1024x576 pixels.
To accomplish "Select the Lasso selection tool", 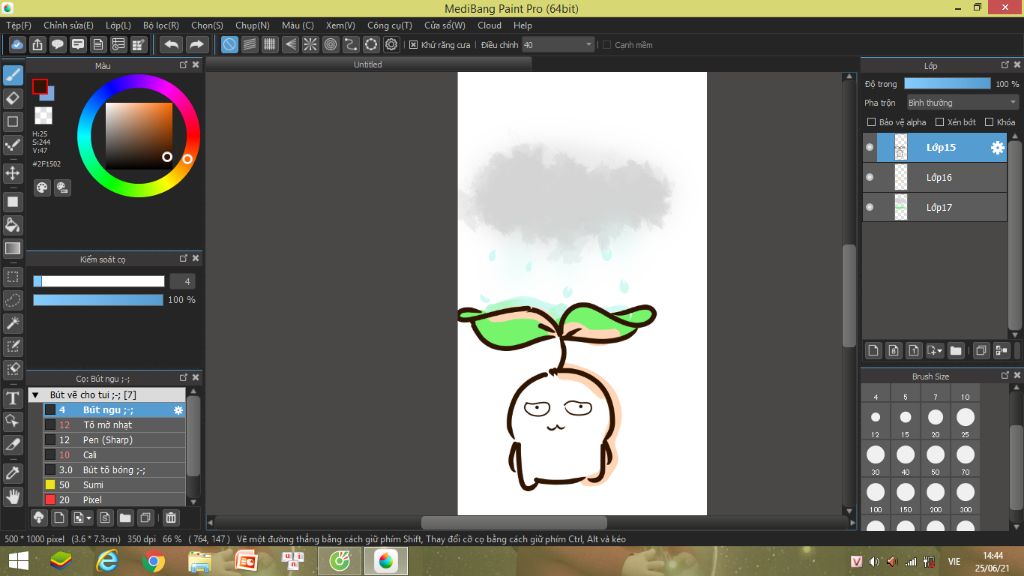I will [x=12, y=300].
